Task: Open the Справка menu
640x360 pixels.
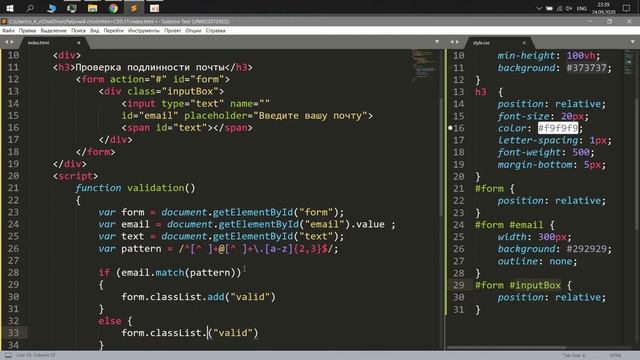Action: [216, 31]
